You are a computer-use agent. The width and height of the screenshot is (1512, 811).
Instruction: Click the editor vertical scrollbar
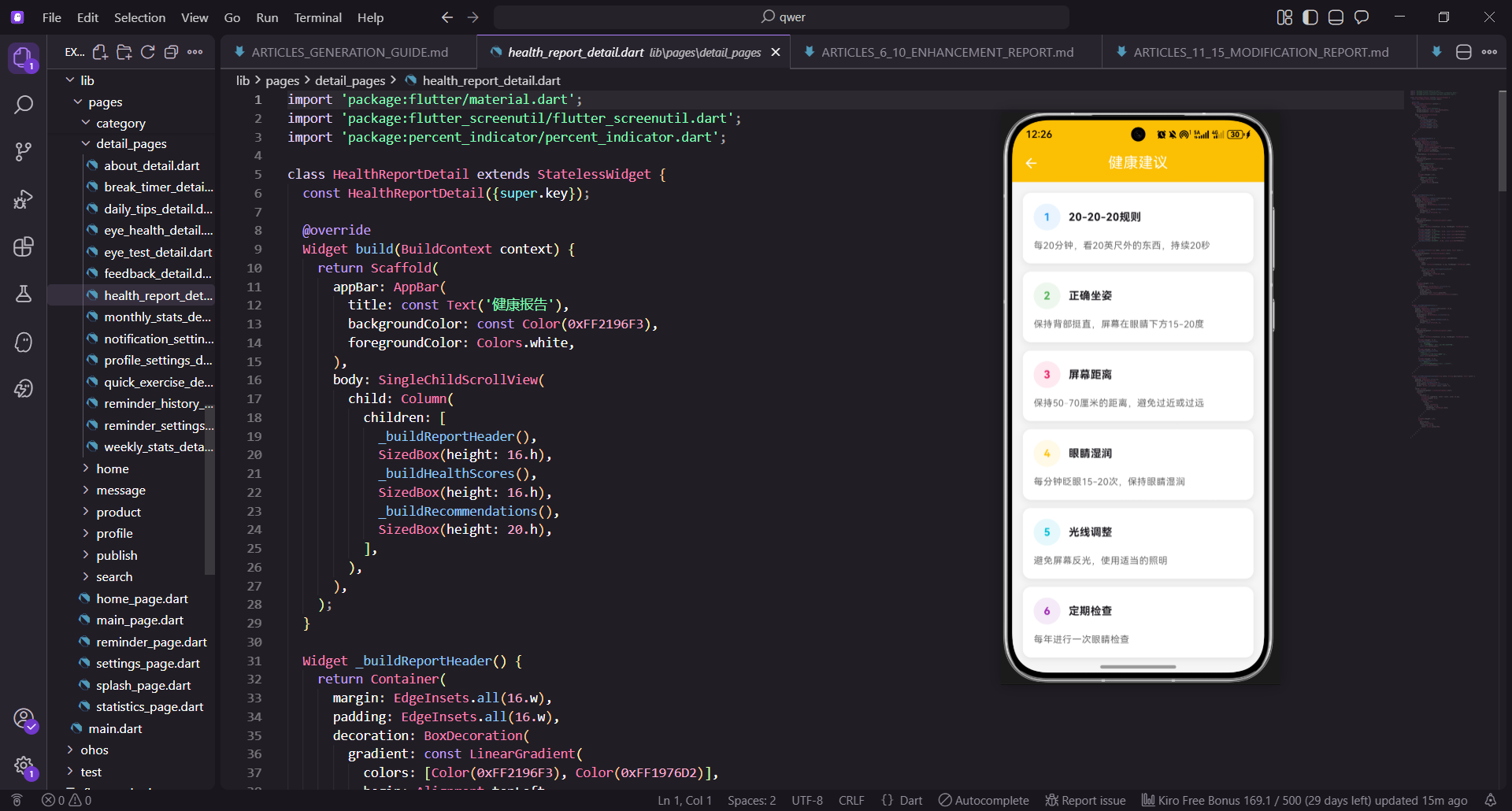pyautogui.click(x=1503, y=142)
